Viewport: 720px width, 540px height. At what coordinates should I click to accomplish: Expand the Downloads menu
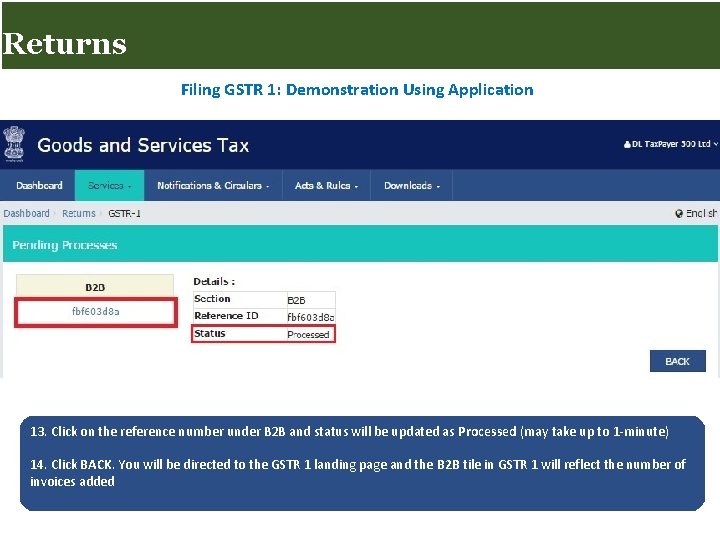(x=412, y=186)
